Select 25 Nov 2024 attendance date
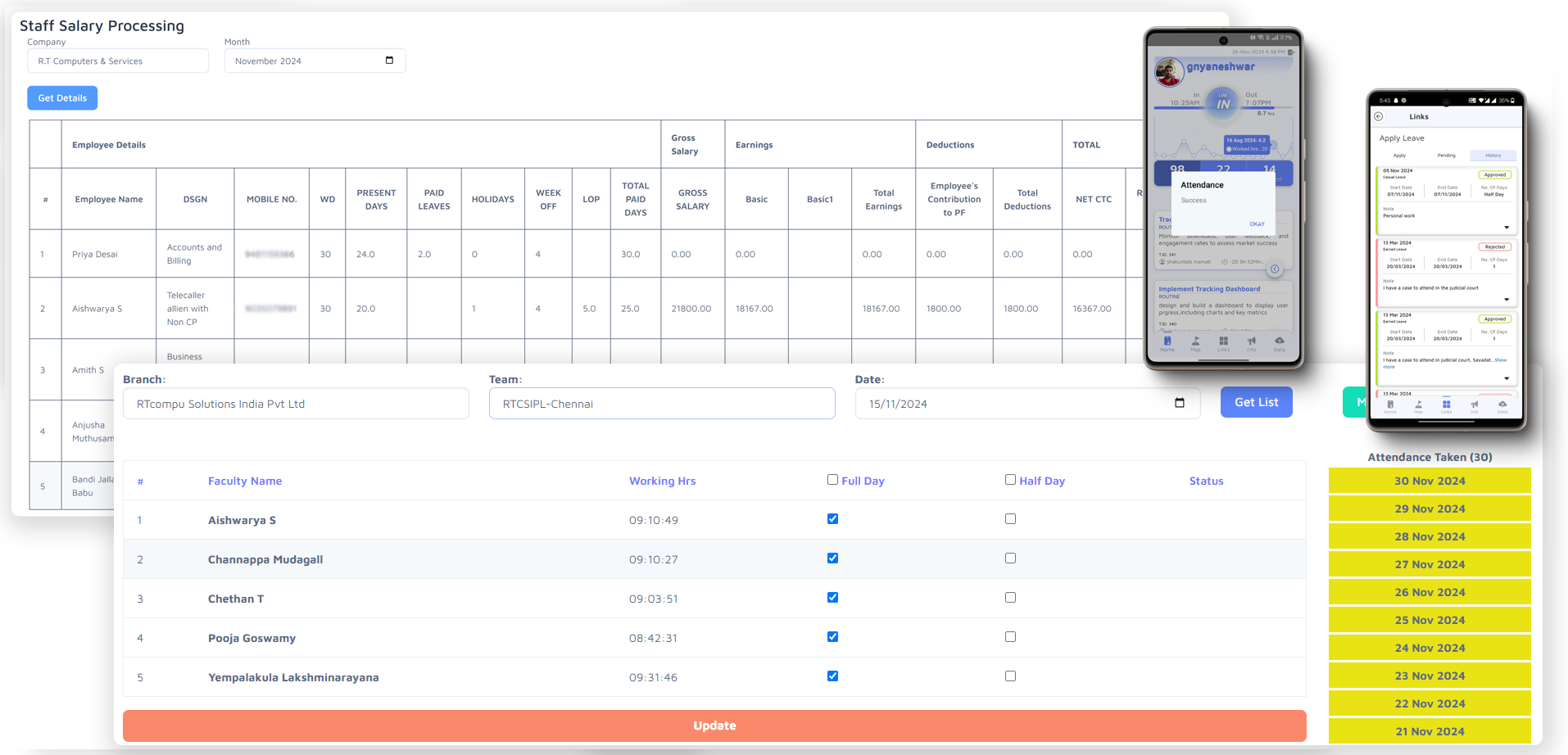 (x=1430, y=620)
